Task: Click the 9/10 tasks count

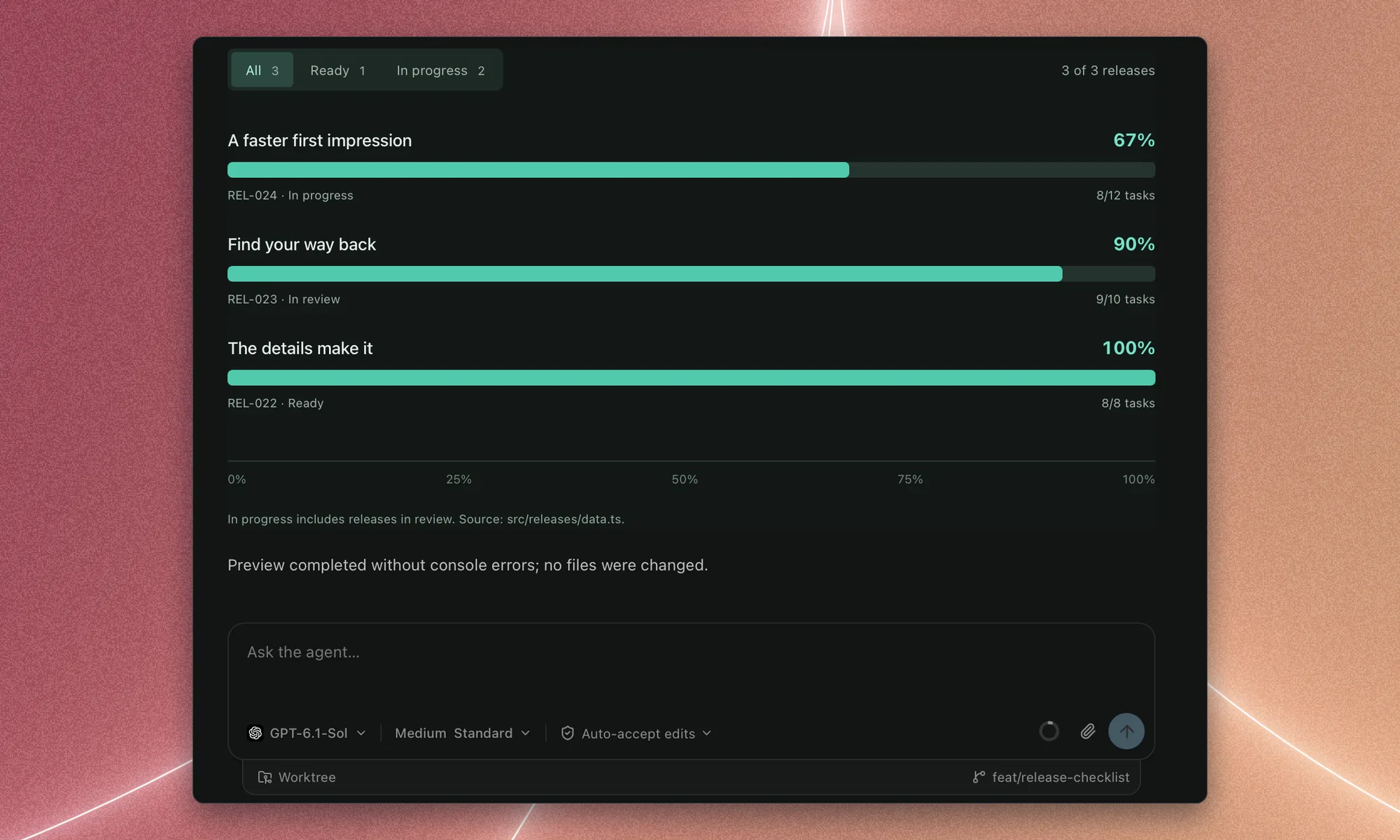Action: click(1126, 299)
